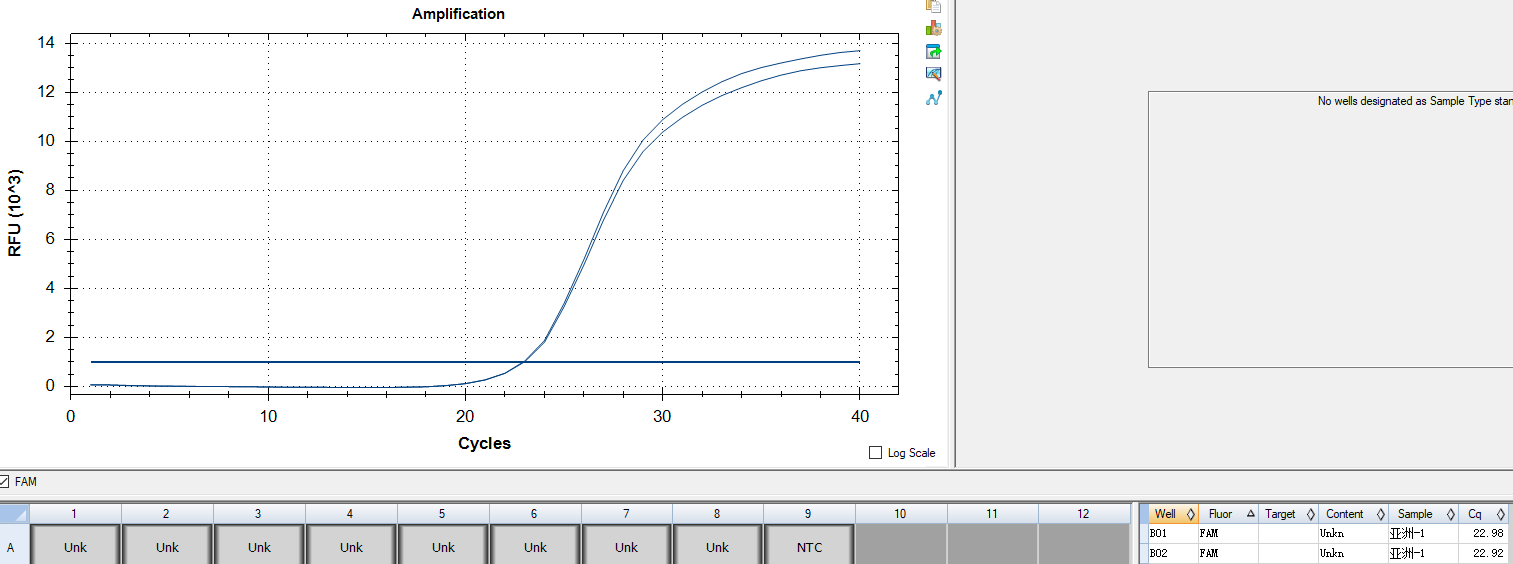1513x564 pixels.
Task: Select the Unk well in column 5
Action: pos(443,546)
